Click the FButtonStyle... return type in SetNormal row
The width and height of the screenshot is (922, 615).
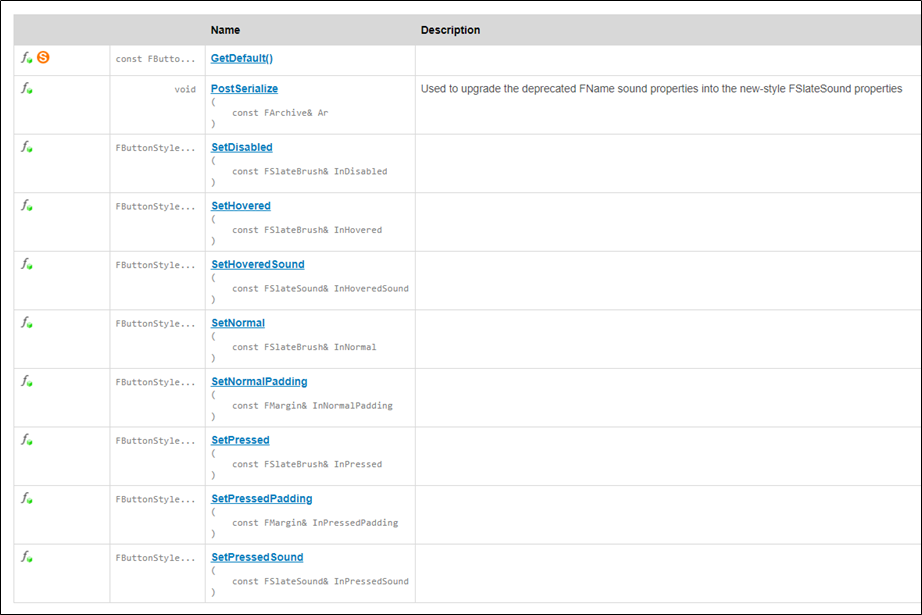pos(155,324)
